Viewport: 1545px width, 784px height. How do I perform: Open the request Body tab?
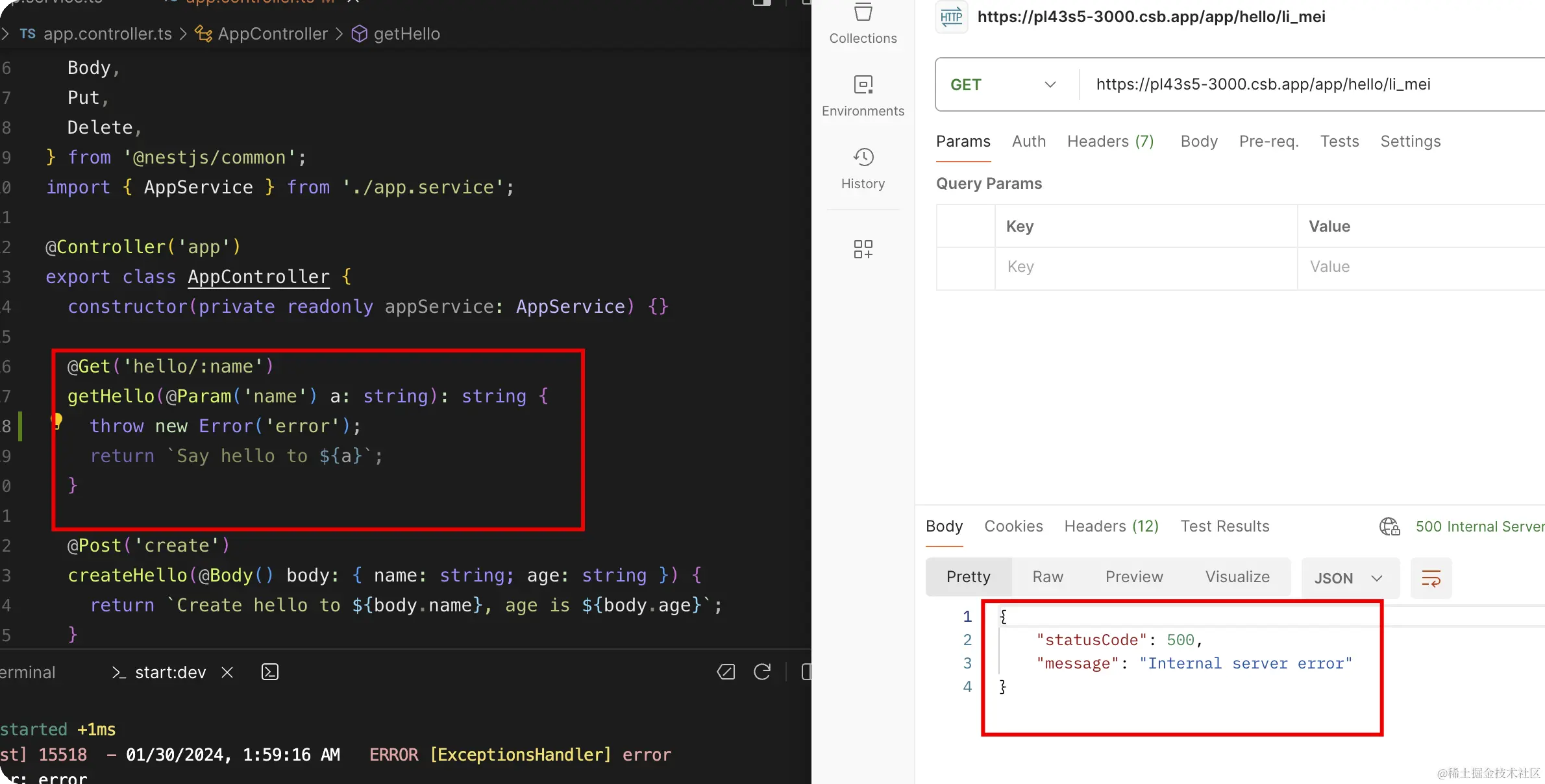click(1199, 141)
